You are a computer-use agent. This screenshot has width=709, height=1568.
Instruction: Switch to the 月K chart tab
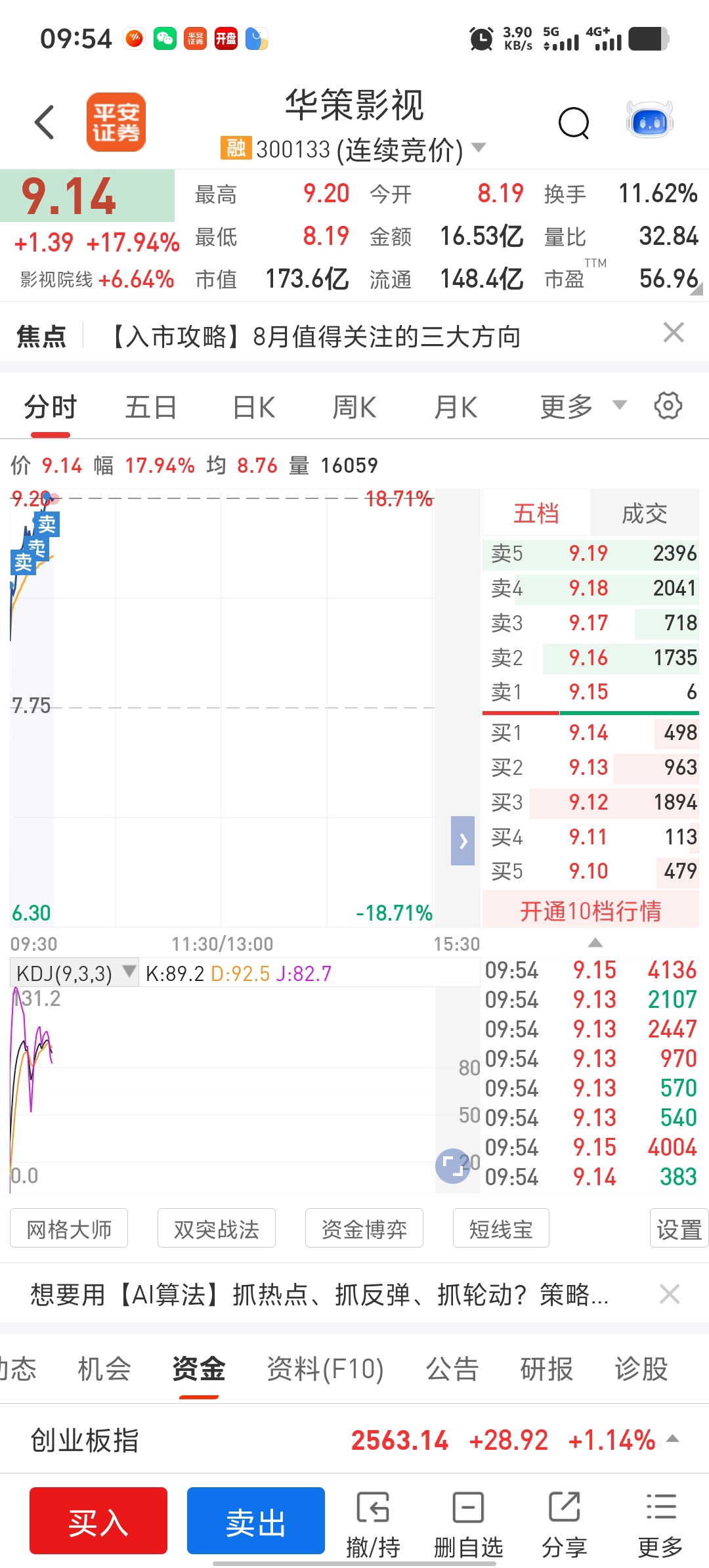[x=456, y=407]
